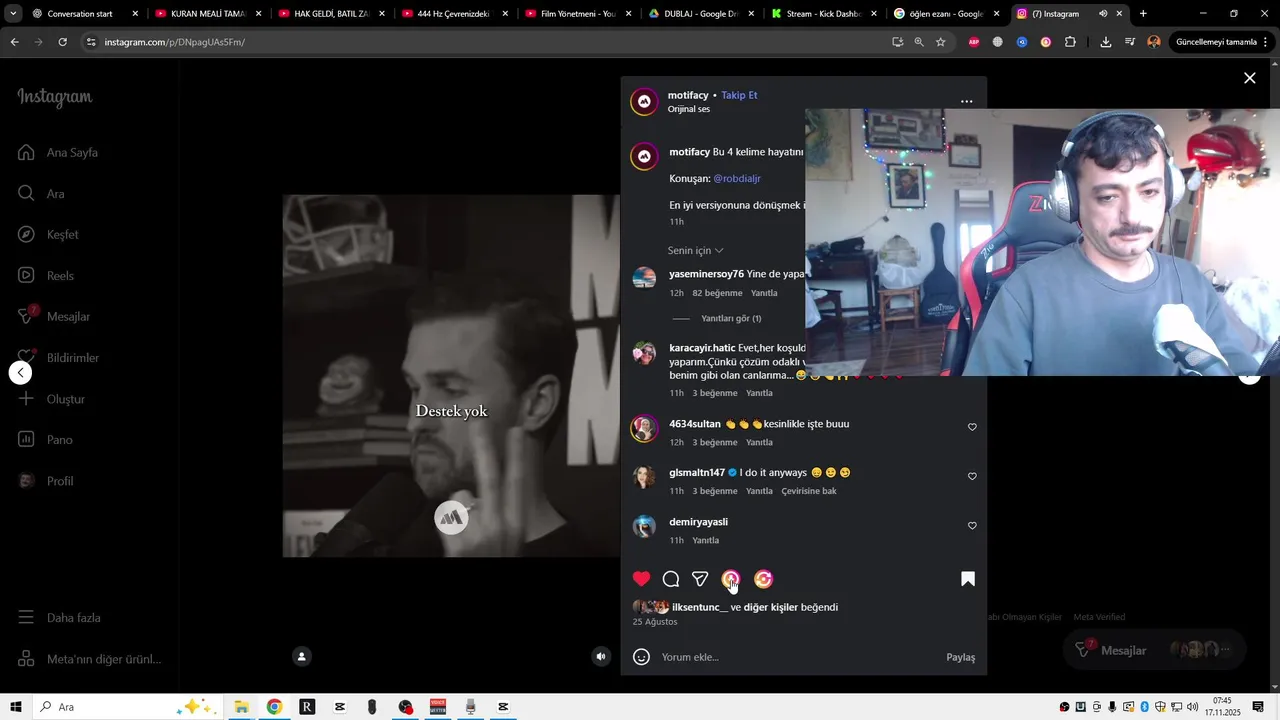Screen dimensions: 1280x720
Task: Open the floating Mesajlar chat widget
Action: tap(1154, 650)
